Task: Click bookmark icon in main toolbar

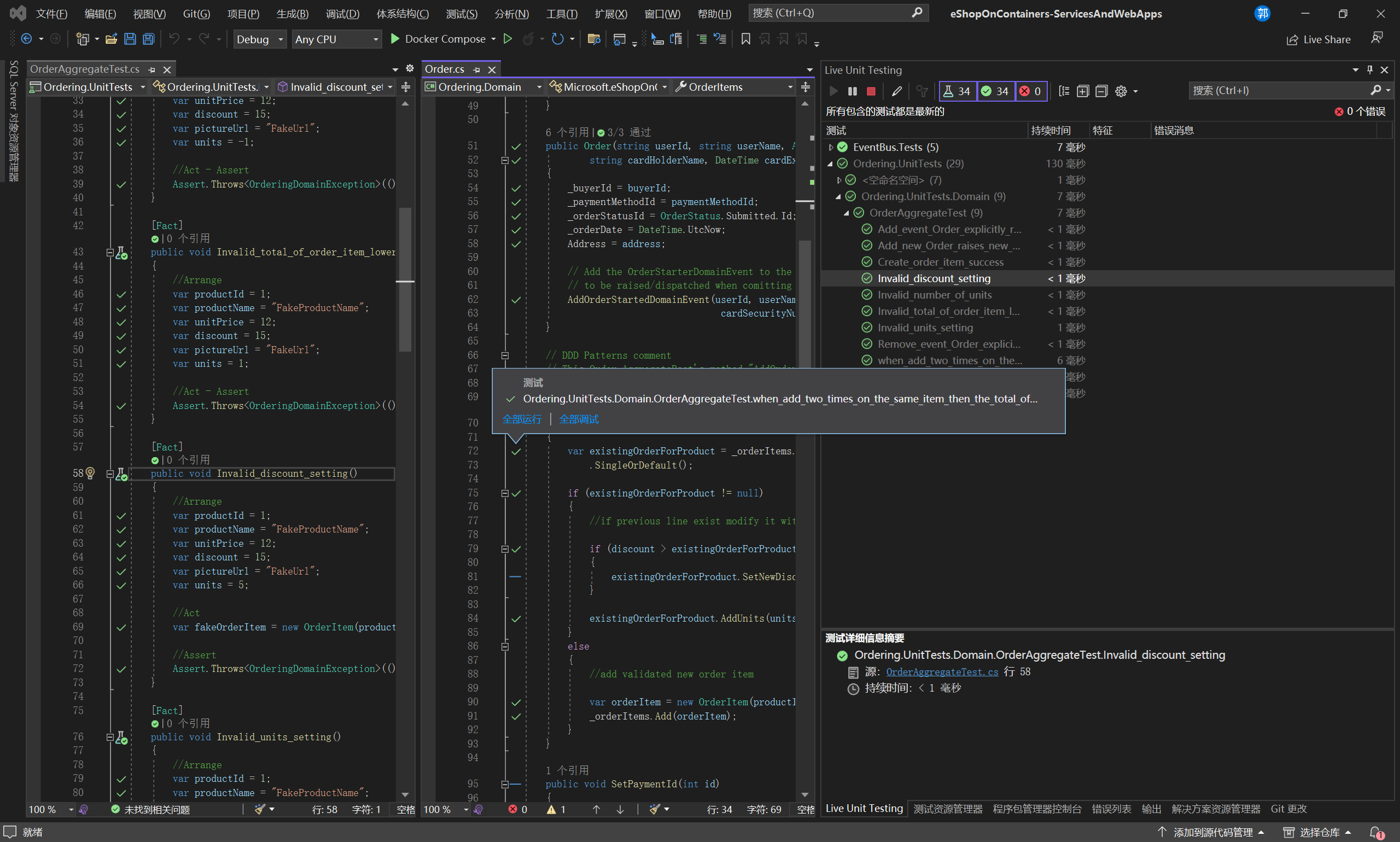Action: coord(746,39)
